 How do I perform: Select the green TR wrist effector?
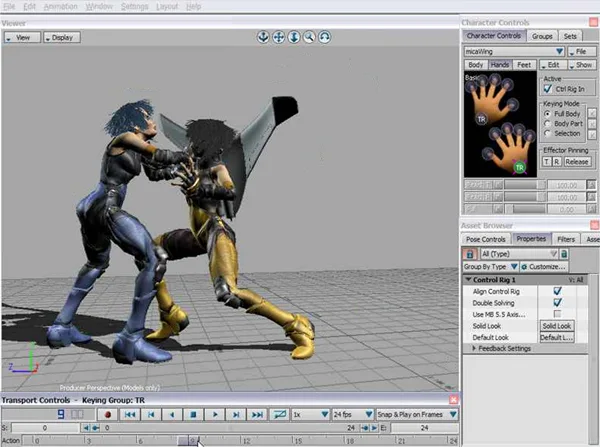[x=519, y=168]
